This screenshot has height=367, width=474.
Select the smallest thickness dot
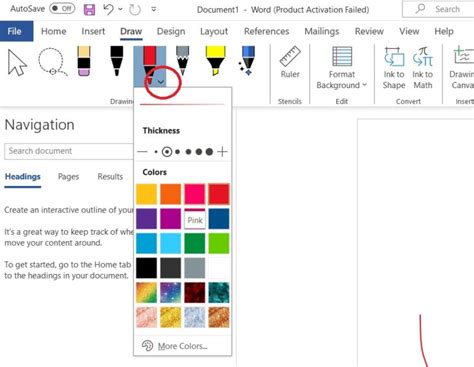pos(156,152)
